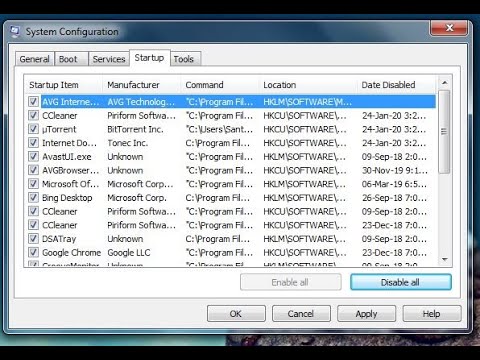Select the AVGBrowser... row name
Viewport: 480px width, 360px height.
[71, 170]
